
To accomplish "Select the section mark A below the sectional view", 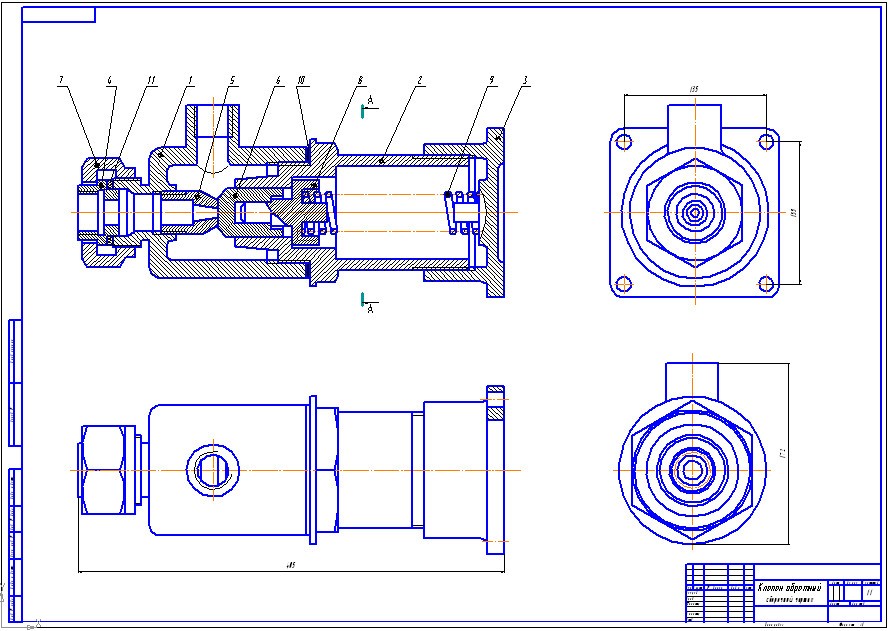I will coord(370,309).
